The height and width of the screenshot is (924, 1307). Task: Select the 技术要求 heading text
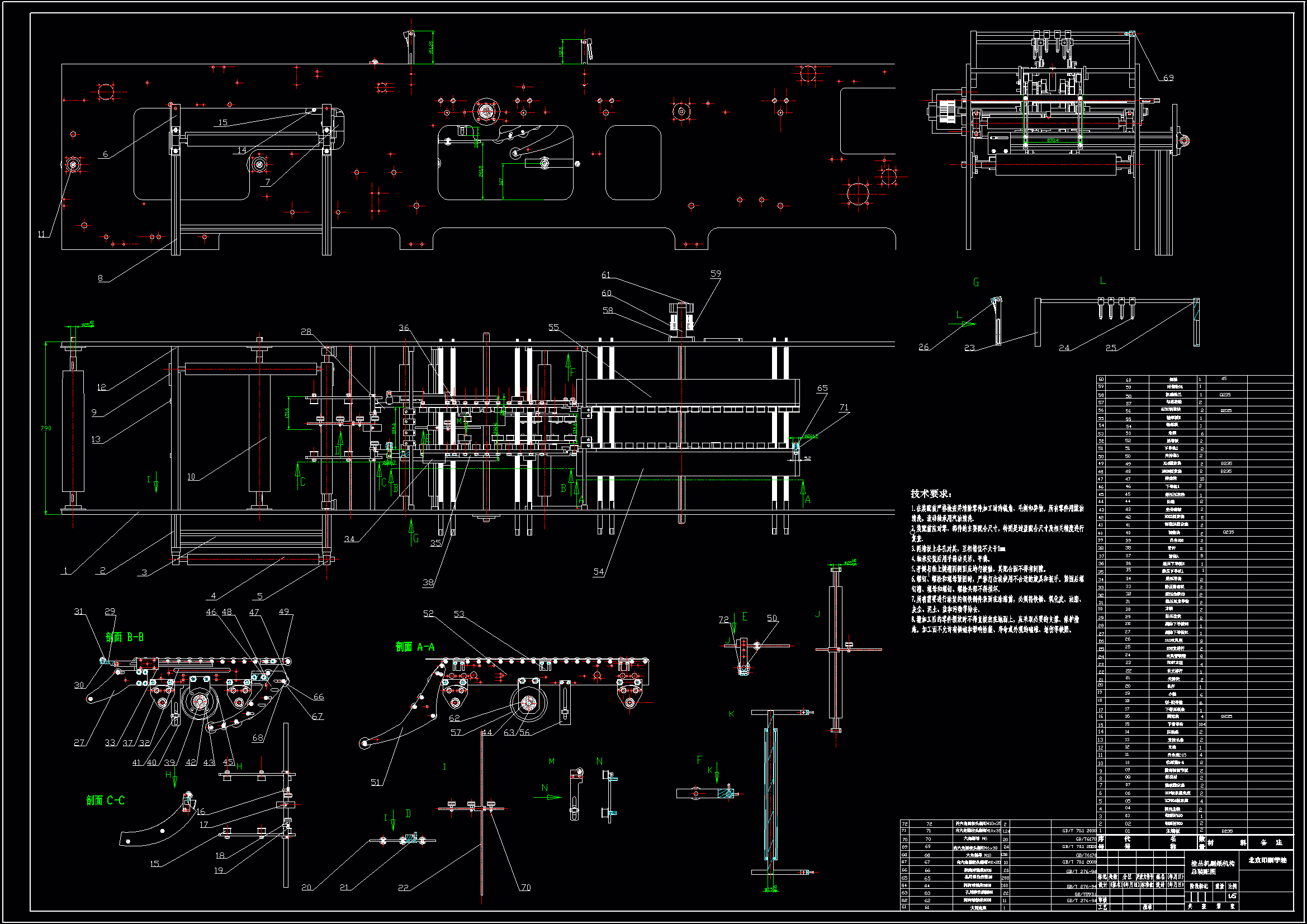[931, 494]
